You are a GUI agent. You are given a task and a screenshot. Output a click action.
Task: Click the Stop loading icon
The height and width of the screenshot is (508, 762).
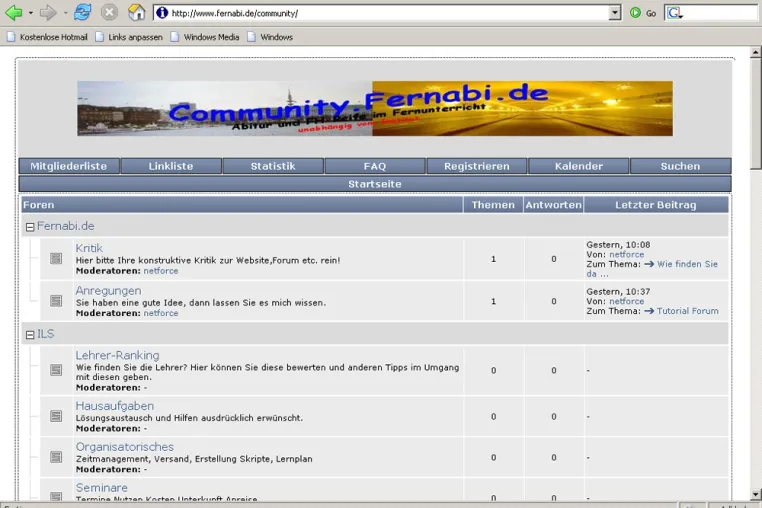[109, 13]
